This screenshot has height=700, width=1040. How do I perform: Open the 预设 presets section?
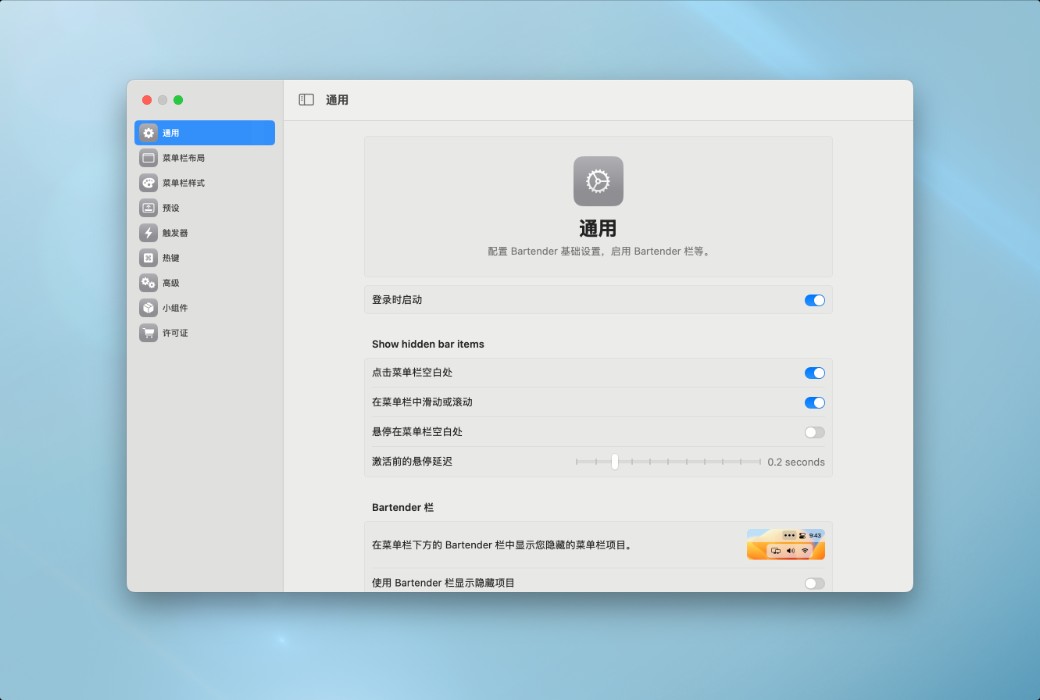[x=204, y=208]
